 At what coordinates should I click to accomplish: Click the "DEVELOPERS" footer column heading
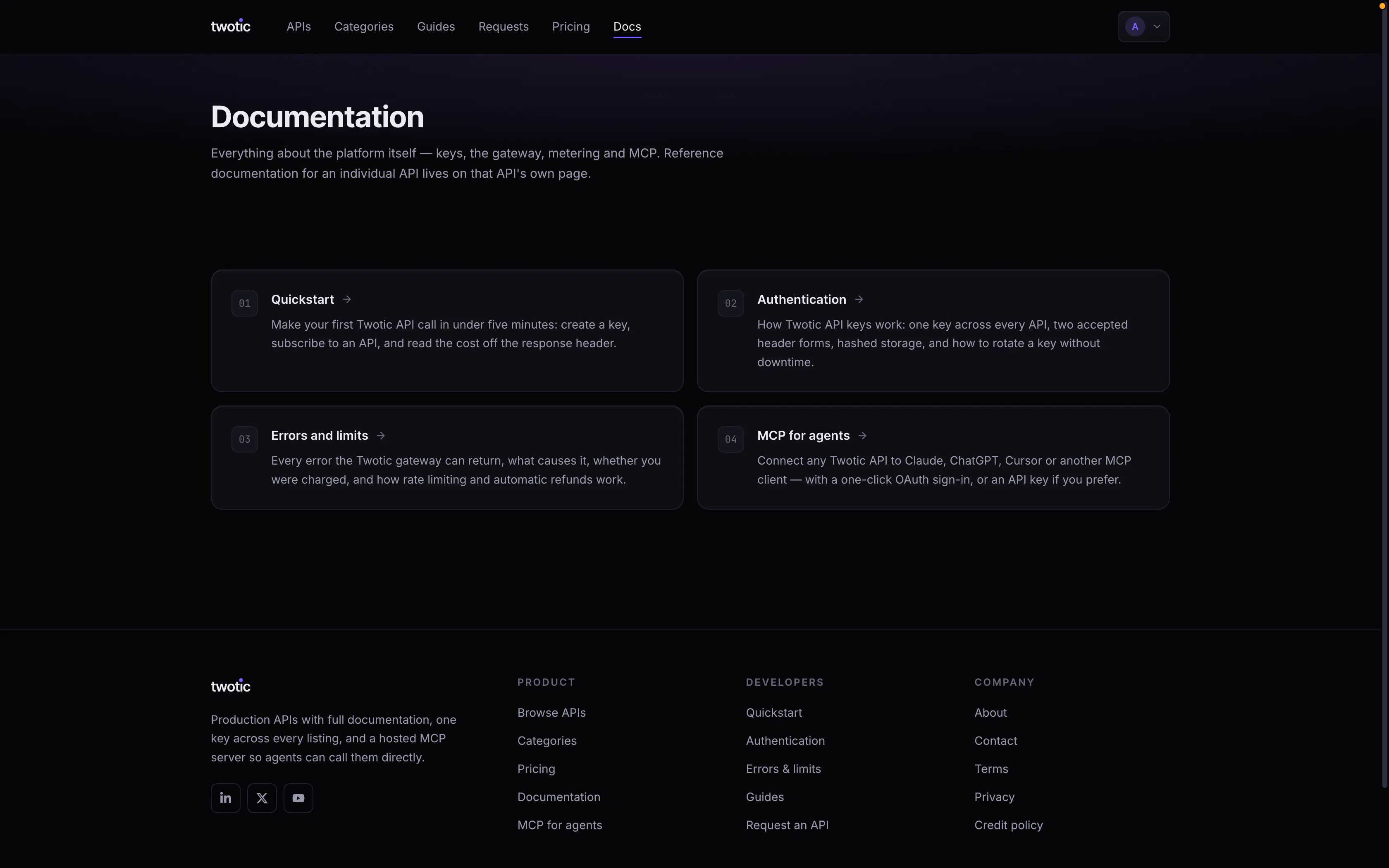[785, 682]
